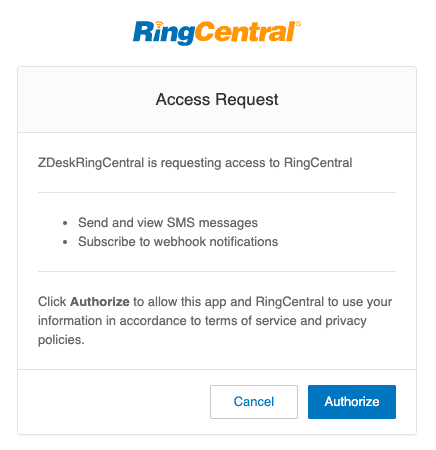The image size is (436, 450).
Task: Click the Authorize button
Action: (352, 402)
